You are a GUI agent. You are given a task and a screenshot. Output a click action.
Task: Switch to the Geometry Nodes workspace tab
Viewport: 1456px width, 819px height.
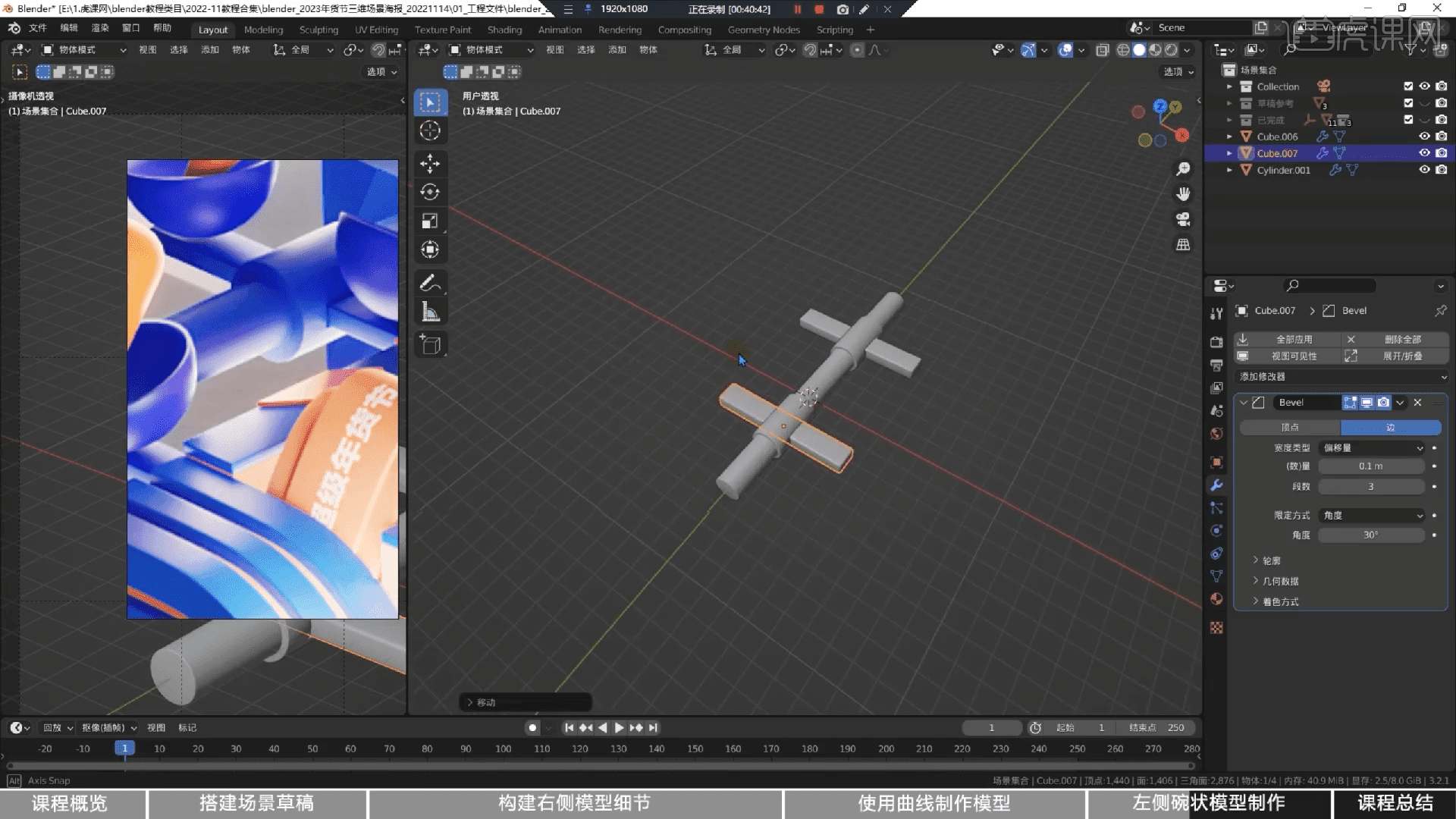tap(764, 30)
